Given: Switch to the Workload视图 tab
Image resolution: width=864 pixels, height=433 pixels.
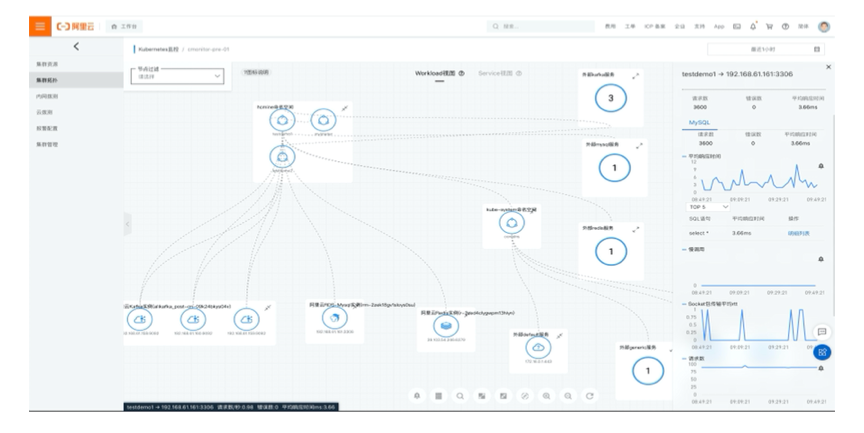Looking at the screenshot, I should (435, 73).
